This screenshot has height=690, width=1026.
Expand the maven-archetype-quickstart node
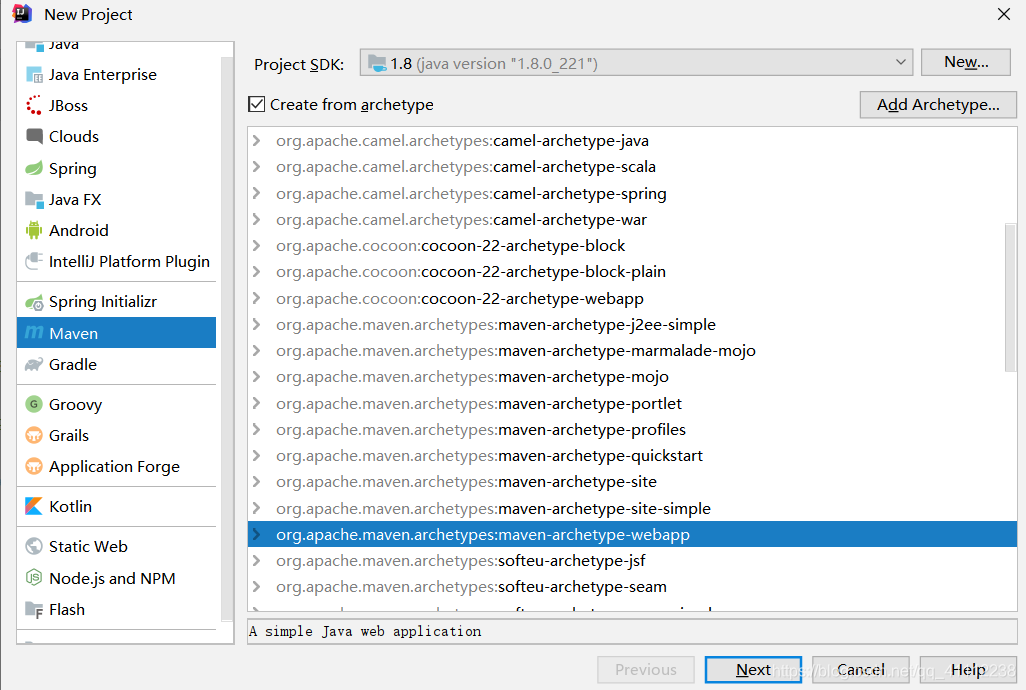(x=256, y=455)
